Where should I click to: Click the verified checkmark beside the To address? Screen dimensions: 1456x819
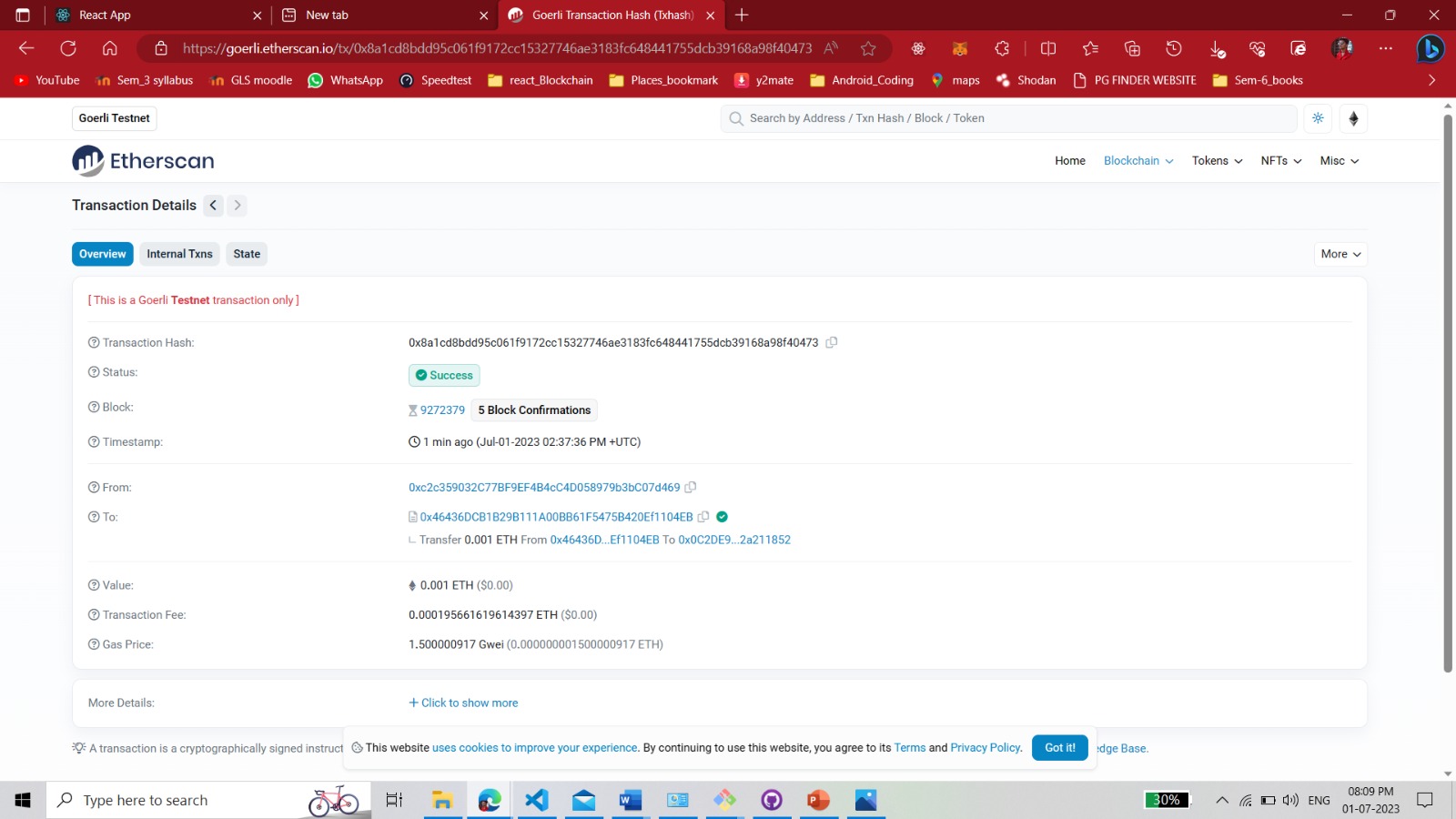click(x=722, y=516)
